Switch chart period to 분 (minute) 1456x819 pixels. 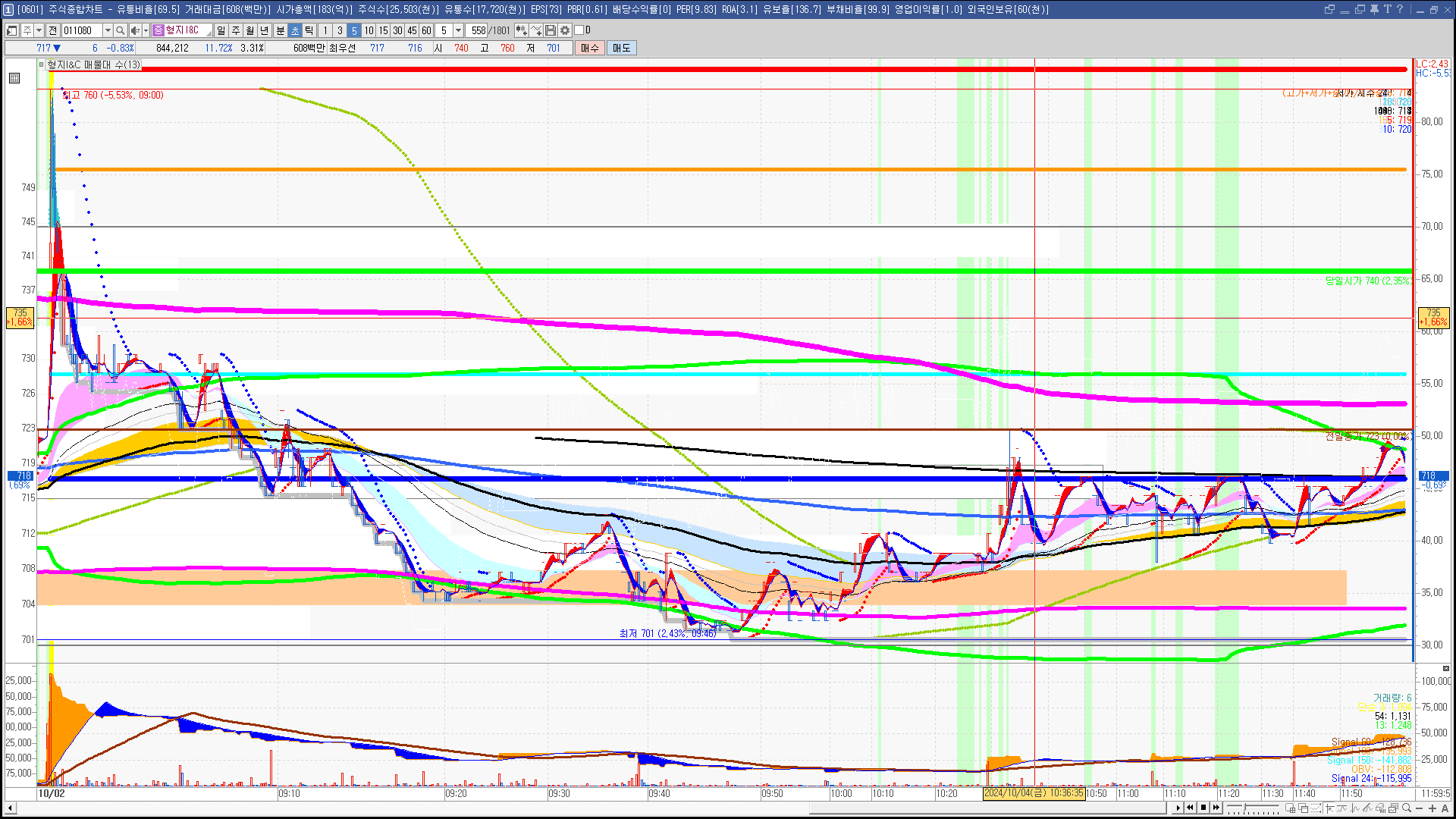[x=280, y=30]
